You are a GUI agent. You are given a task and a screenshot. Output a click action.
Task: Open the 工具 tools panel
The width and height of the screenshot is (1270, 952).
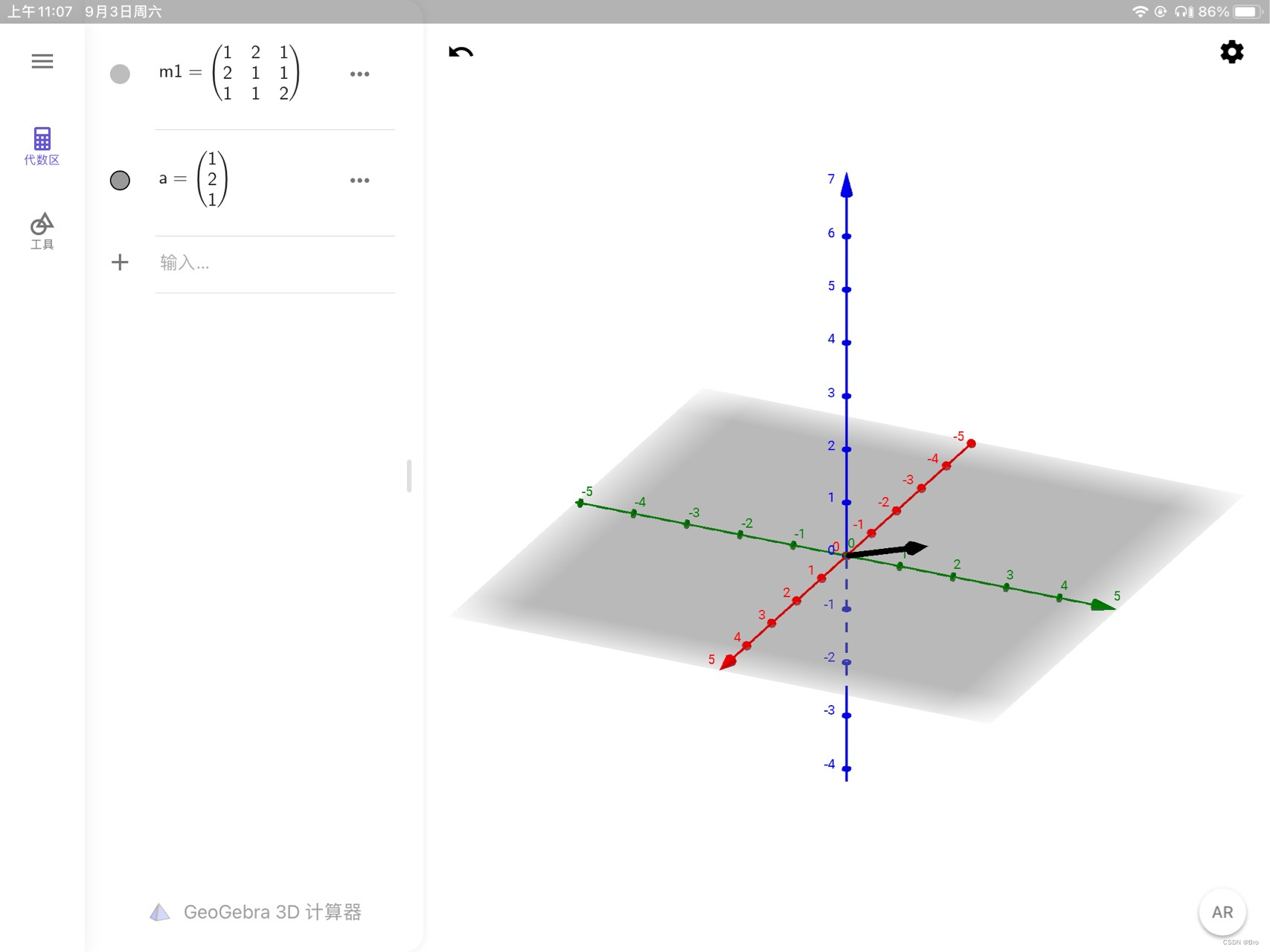coord(42,231)
